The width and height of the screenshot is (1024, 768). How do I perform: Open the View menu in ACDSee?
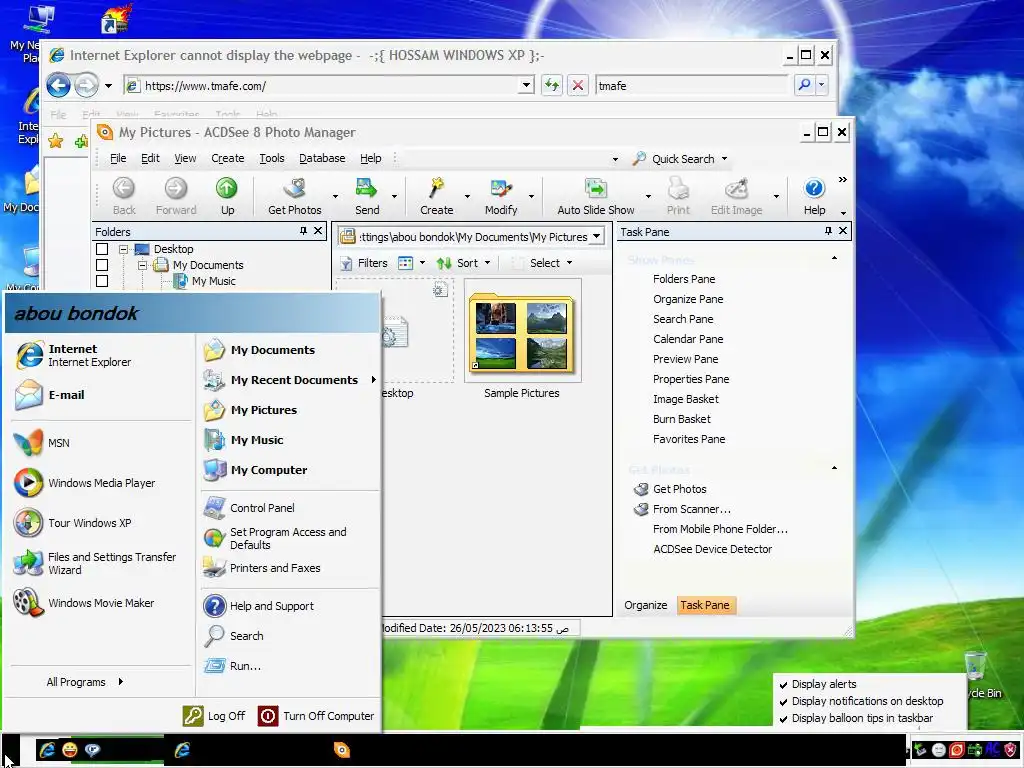[185, 158]
